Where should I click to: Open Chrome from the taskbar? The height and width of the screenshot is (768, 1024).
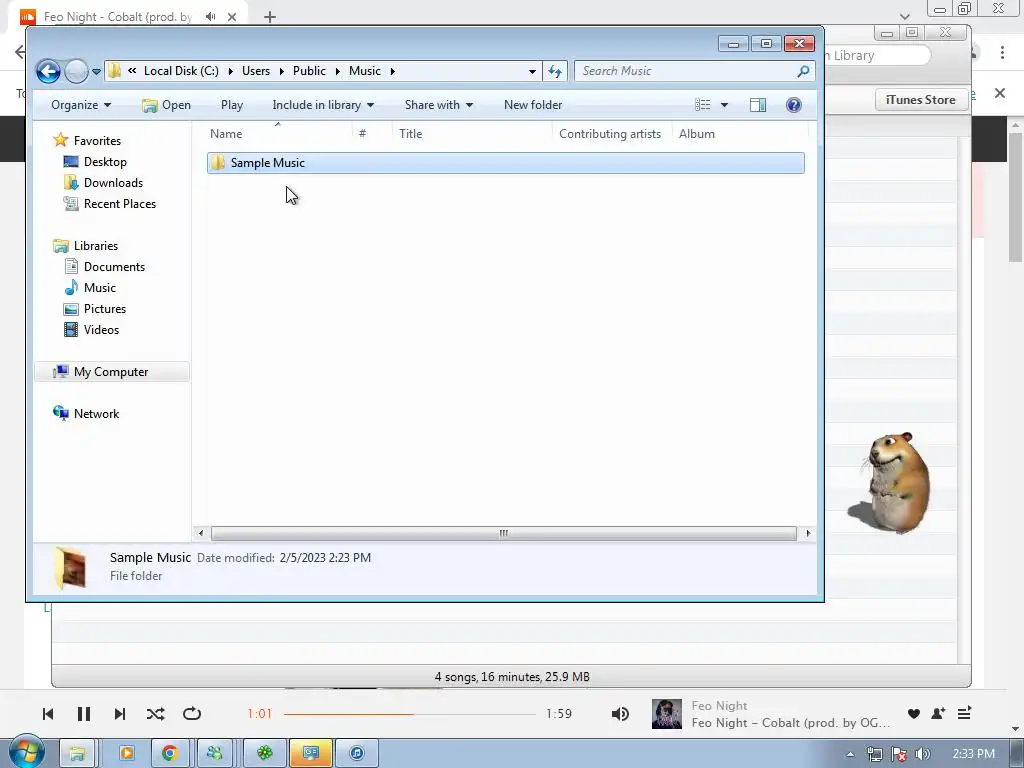[x=170, y=753]
